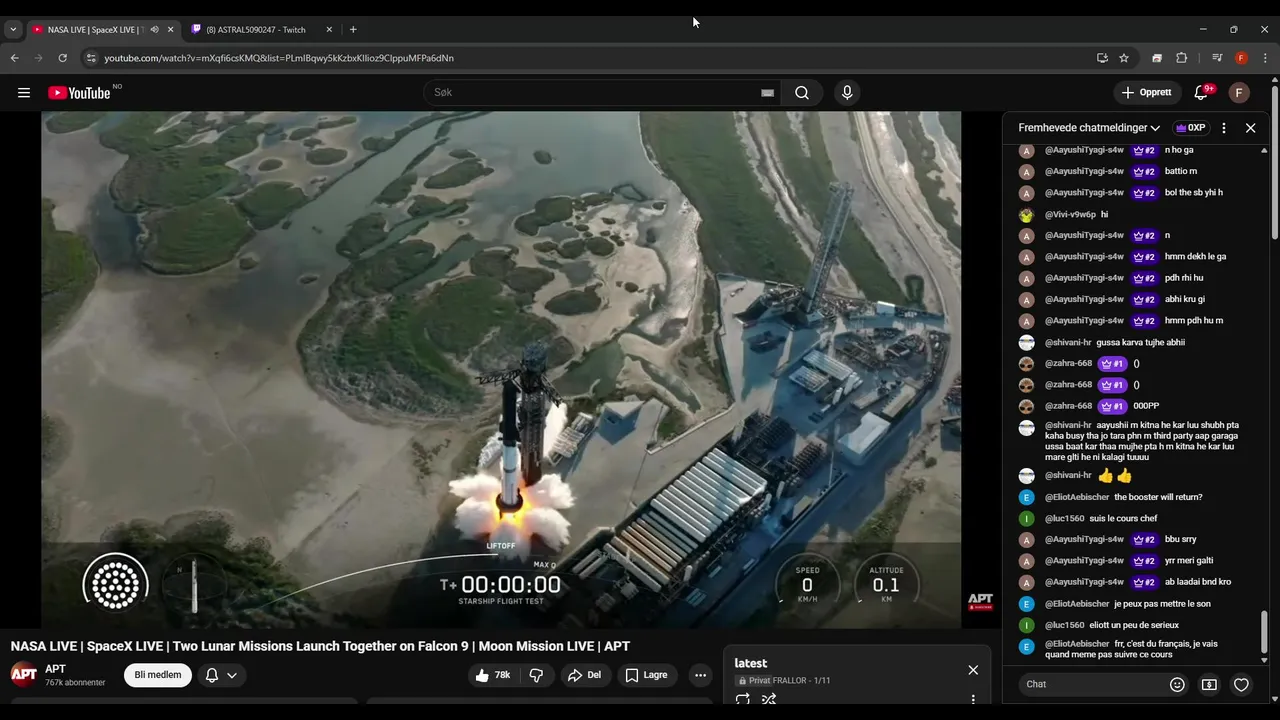Open the browser extensions puzzle icon

1181,58
